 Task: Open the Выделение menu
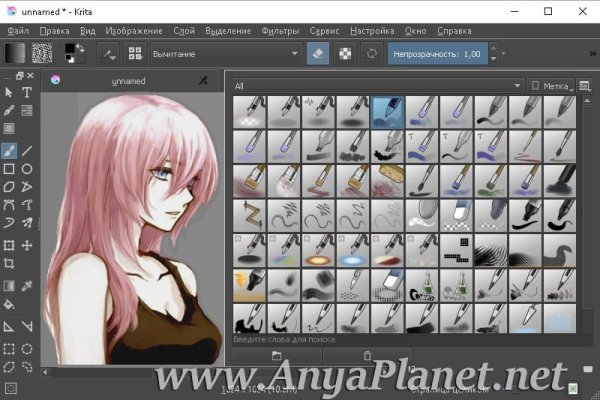click(228, 31)
